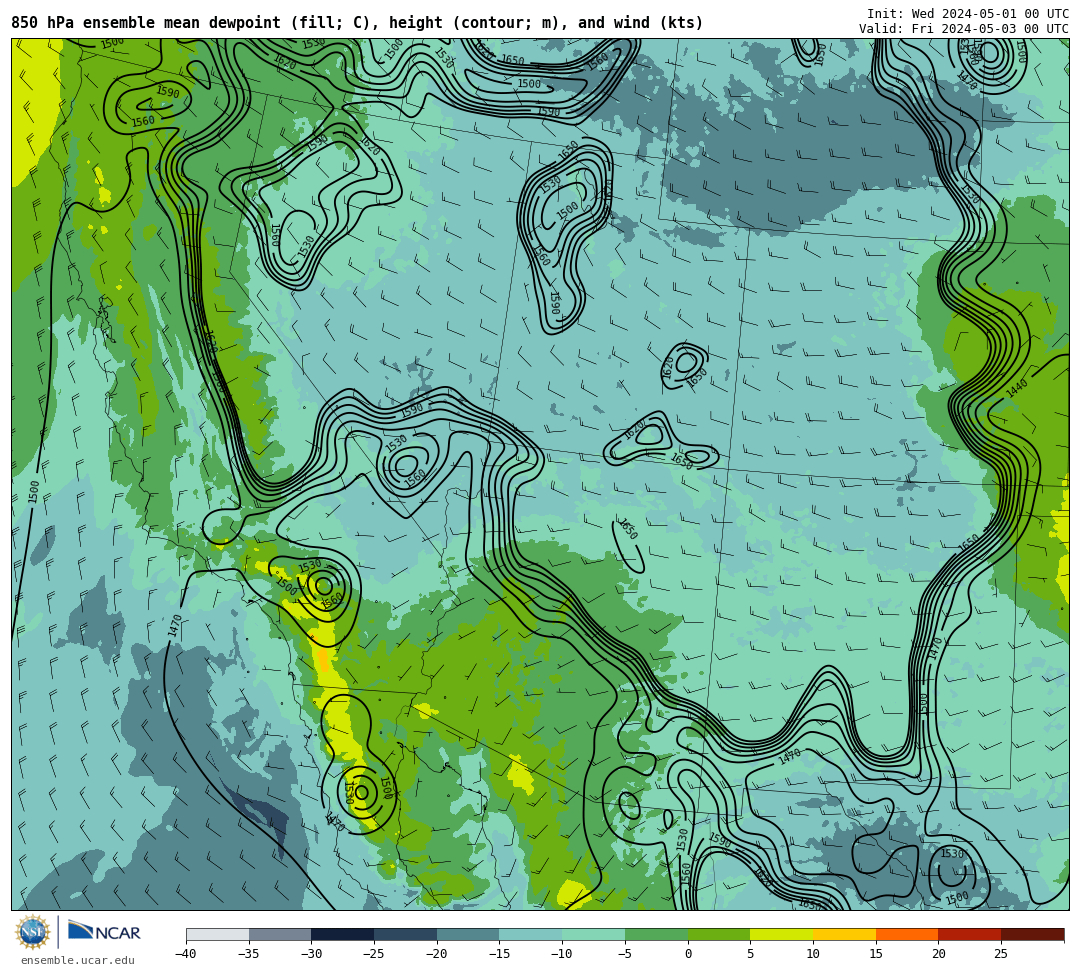Image resolution: width=1080 pixels, height=973 pixels.
Task: Click the ensemble.ucar.edu text
Action: coord(78,960)
